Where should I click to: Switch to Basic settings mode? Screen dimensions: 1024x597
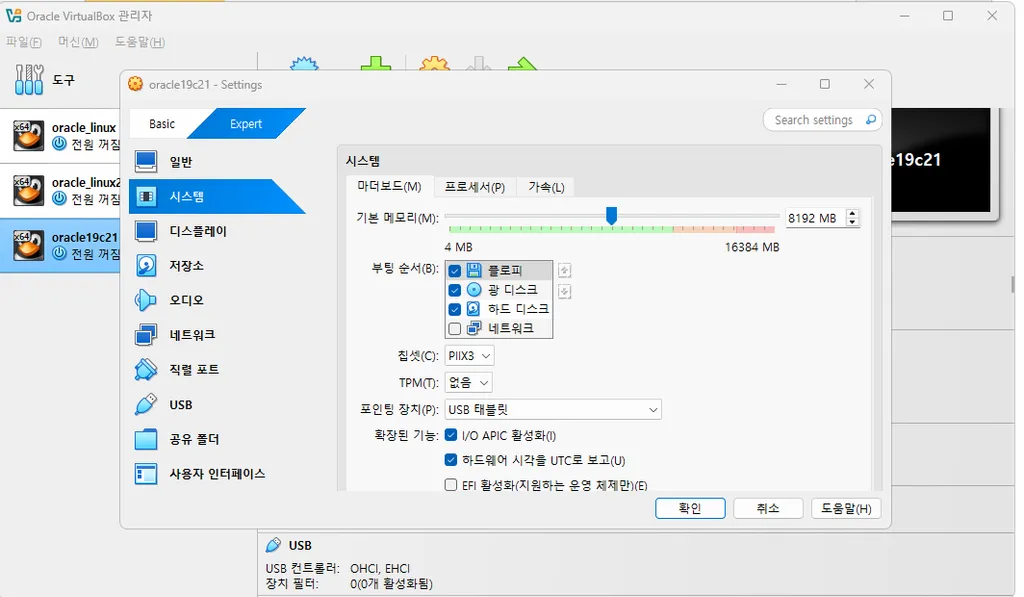point(162,123)
